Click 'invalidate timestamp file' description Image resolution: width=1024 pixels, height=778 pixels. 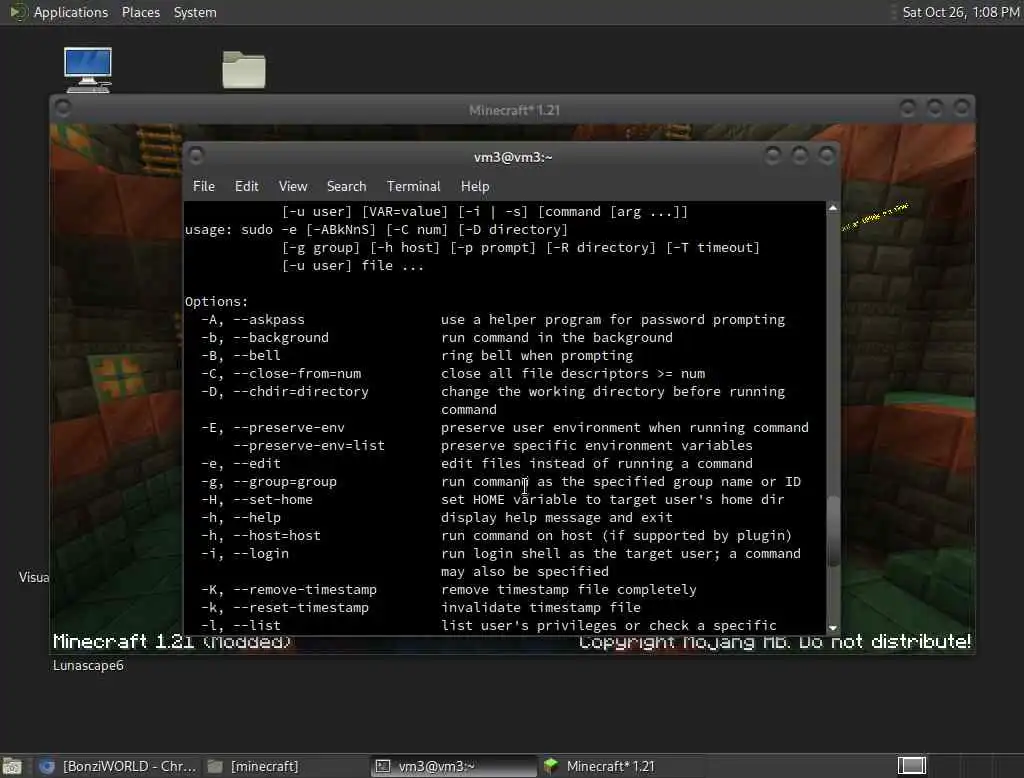pos(541,608)
